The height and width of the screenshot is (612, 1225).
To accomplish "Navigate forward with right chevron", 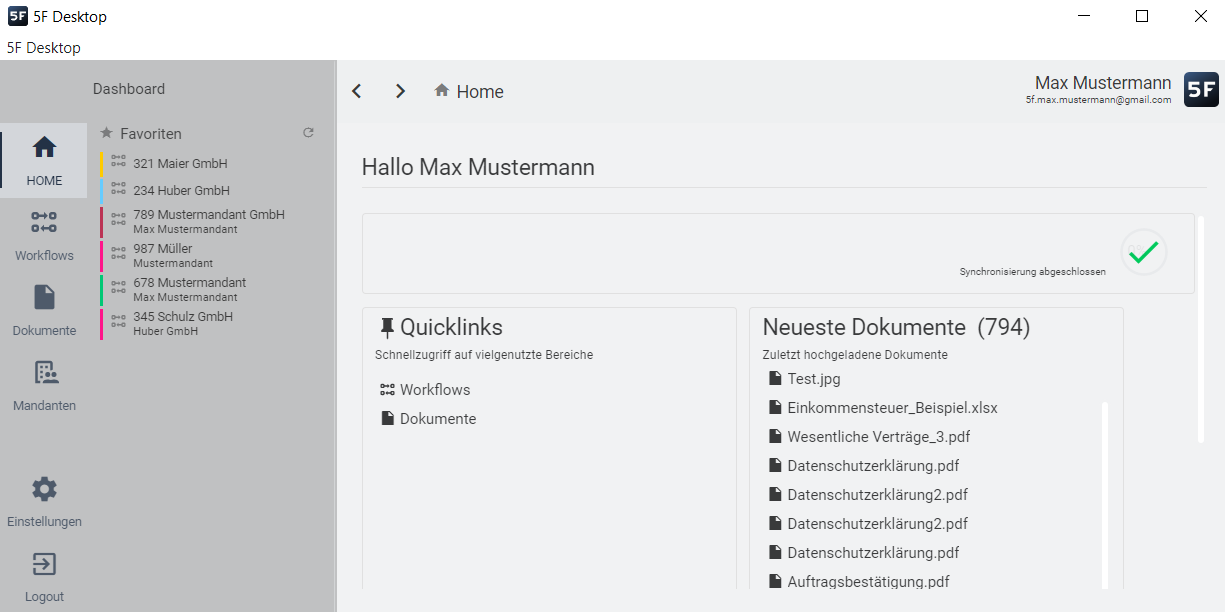I will pos(400,91).
